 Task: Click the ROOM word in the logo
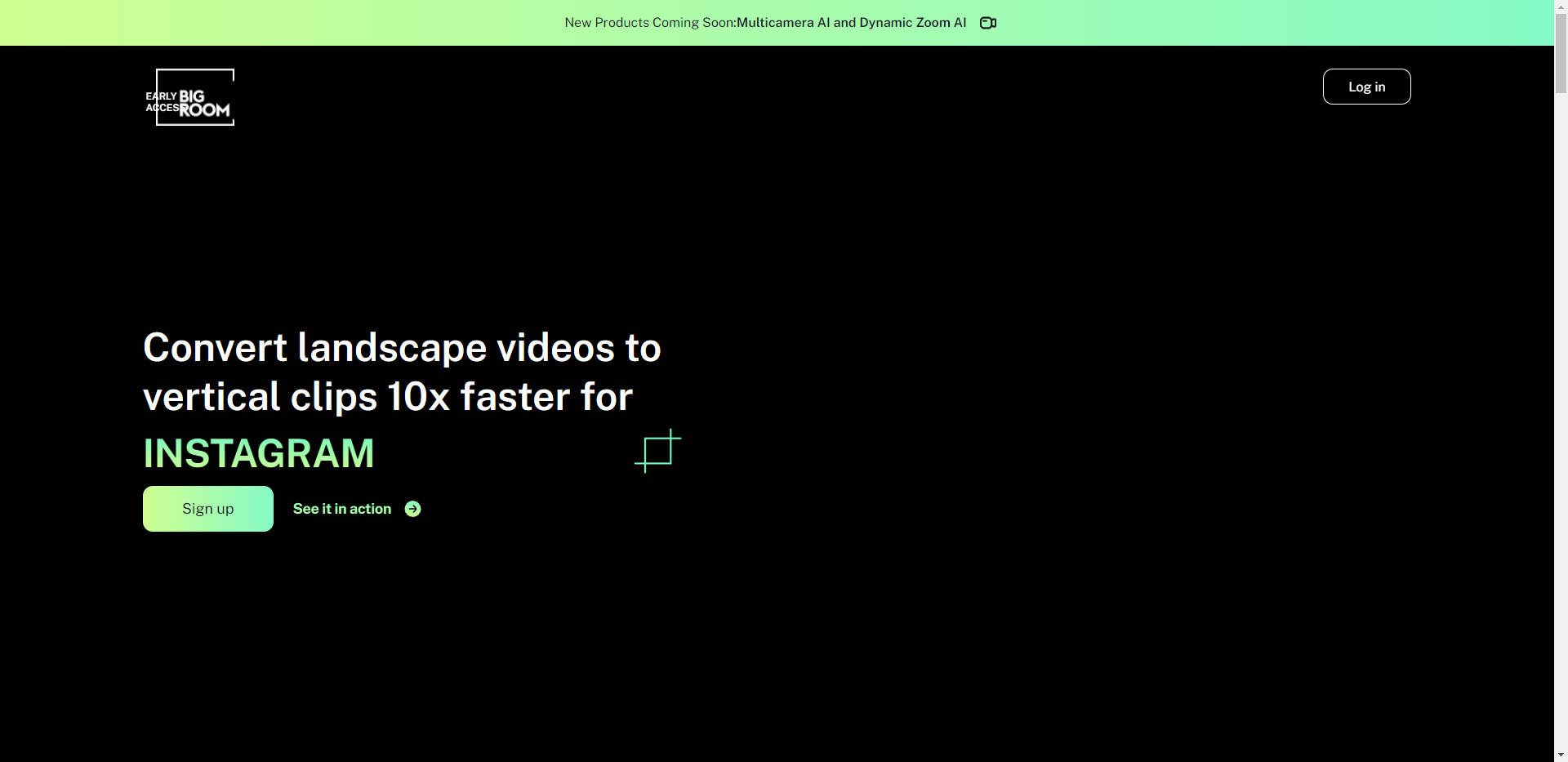point(205,111)
